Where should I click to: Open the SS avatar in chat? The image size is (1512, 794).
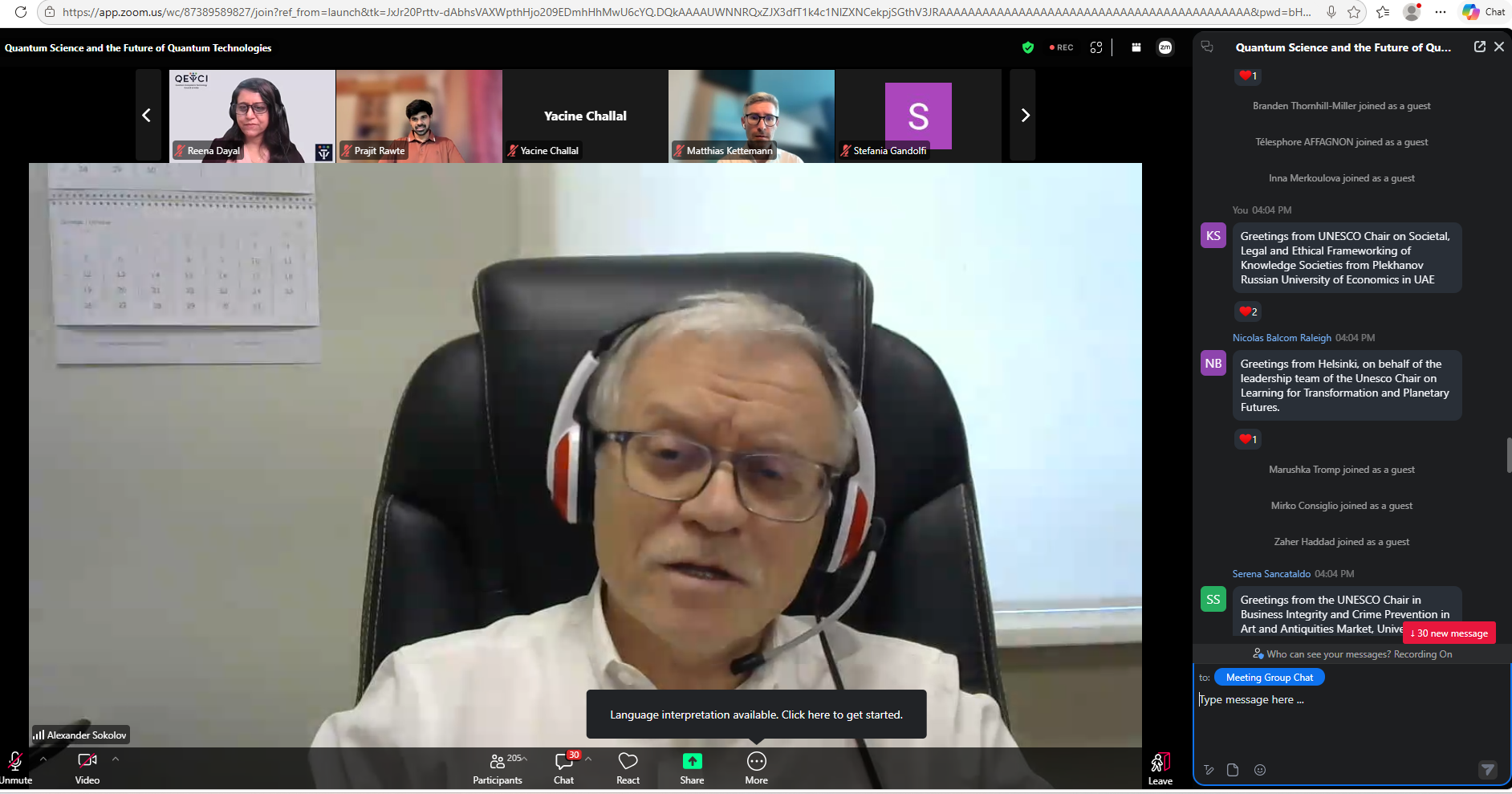pos(1213,600)
